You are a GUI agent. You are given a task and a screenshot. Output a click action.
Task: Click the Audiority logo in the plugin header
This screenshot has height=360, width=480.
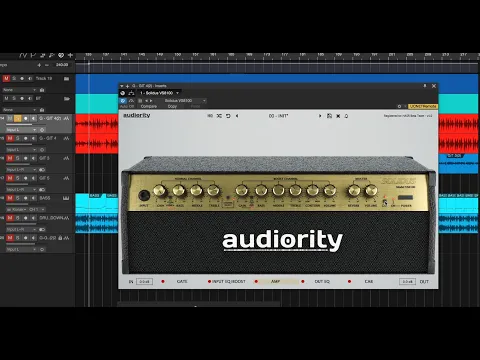point(137,115)
